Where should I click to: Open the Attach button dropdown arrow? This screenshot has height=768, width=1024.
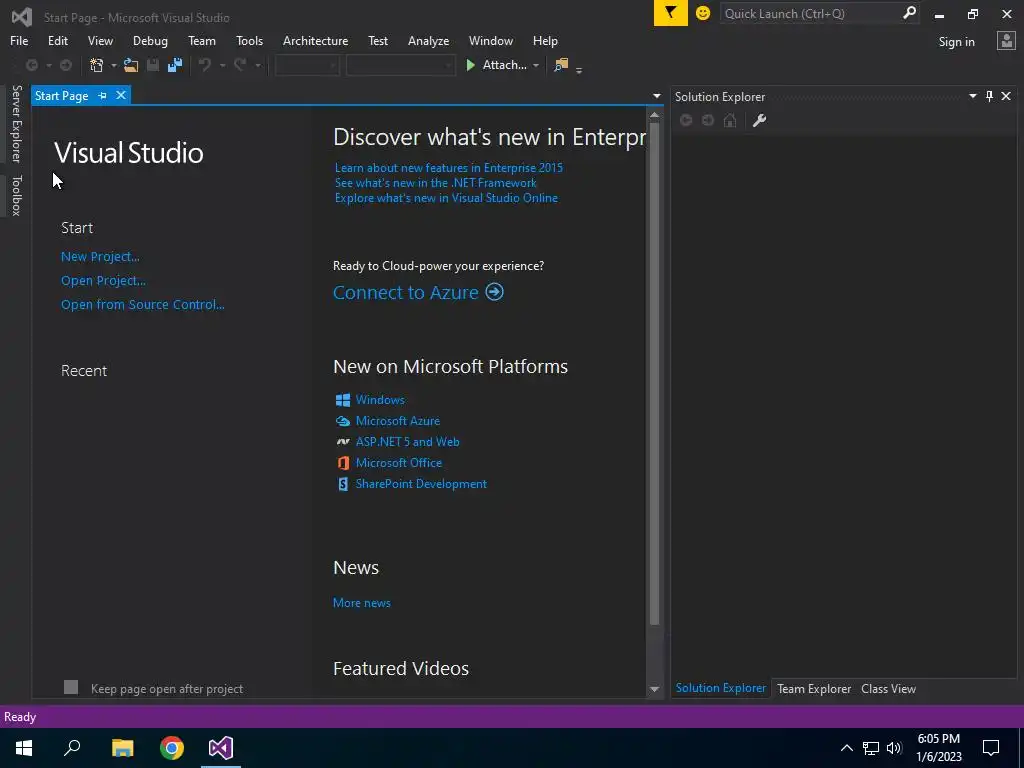pos(536,65)
